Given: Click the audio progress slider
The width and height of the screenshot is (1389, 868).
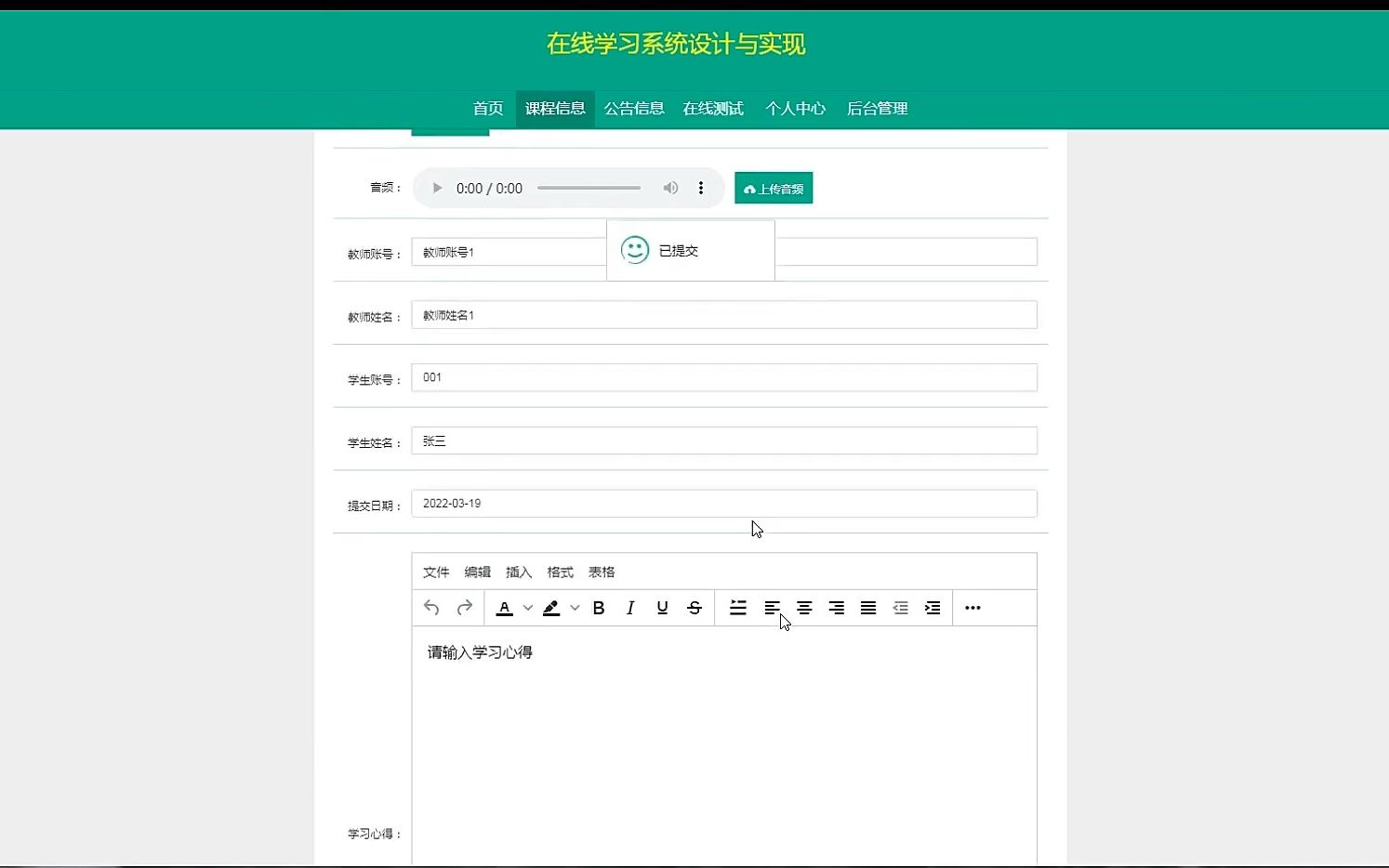Looking at the screenshot, I should point(589,188).
